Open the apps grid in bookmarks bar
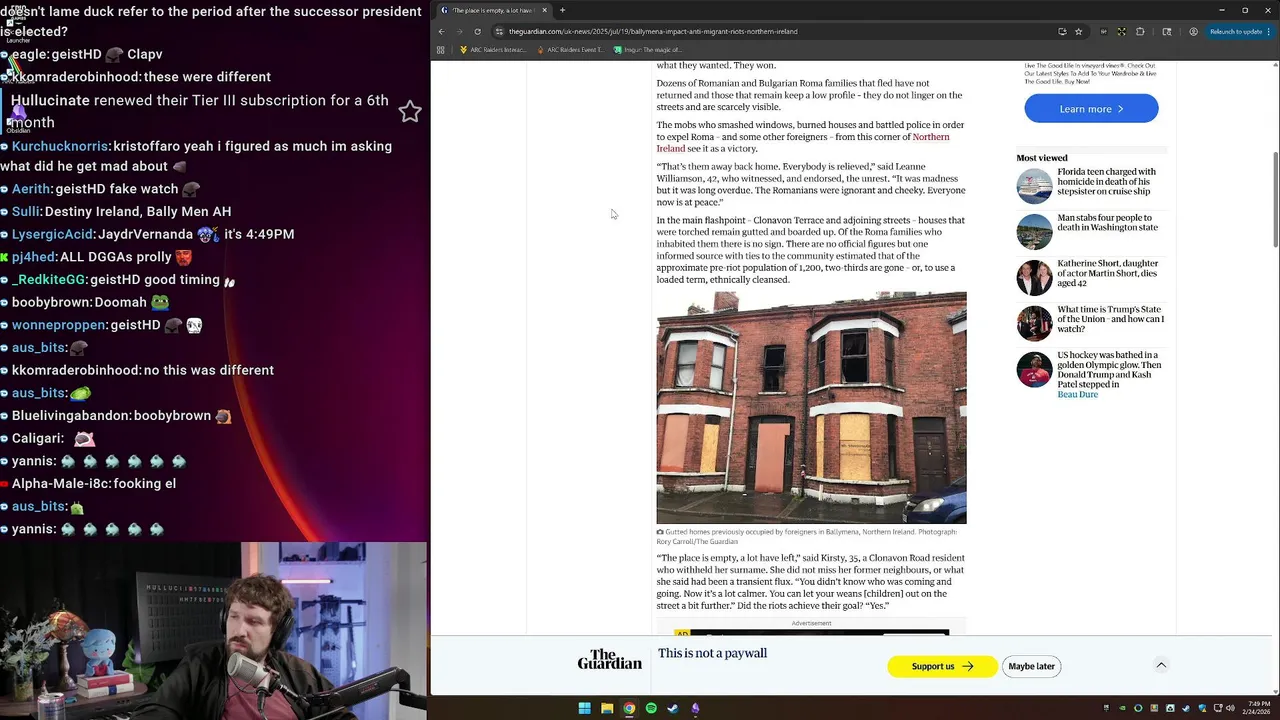 [440, 49]
